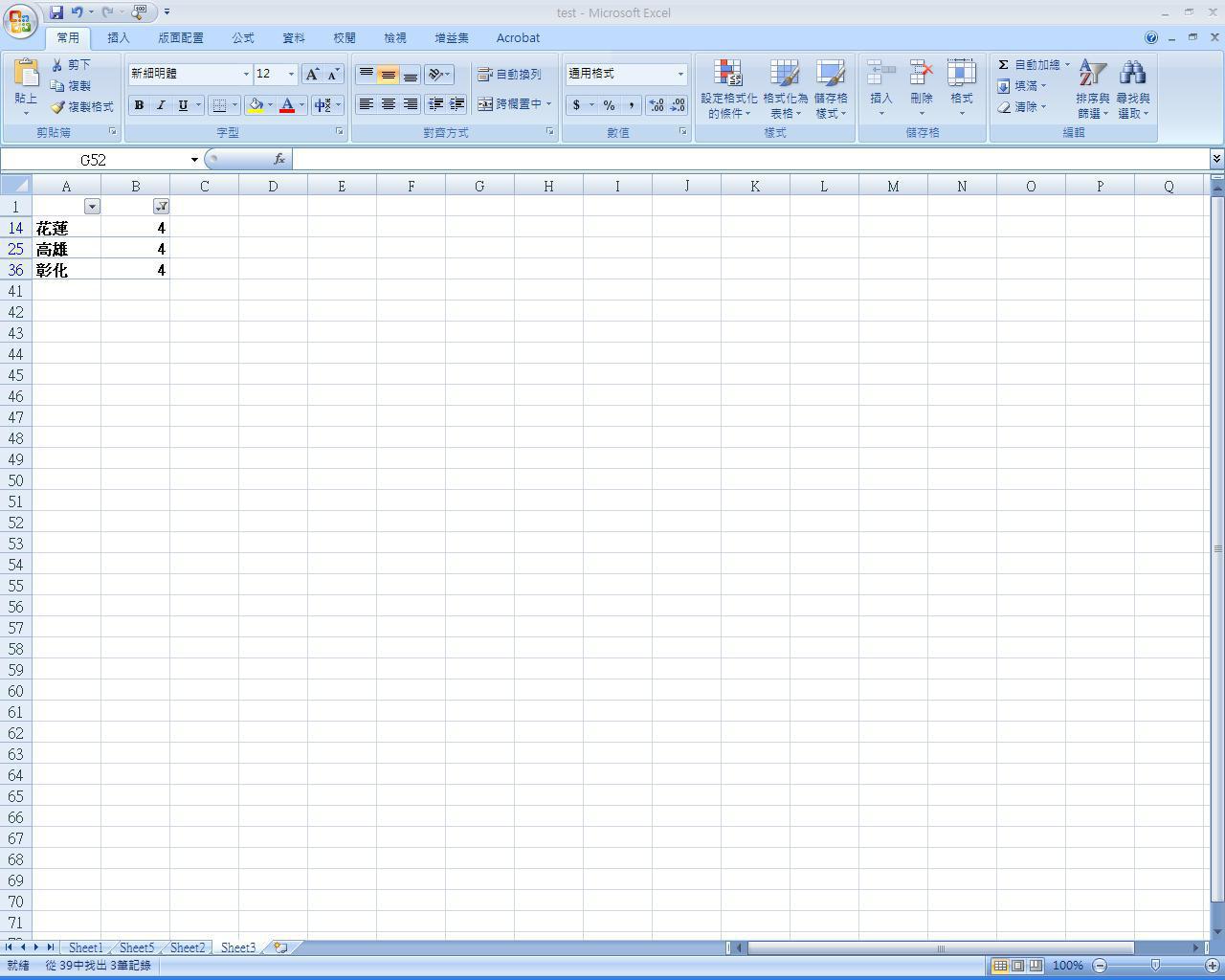This screenshot has width=1225, height=980.
Task: Select the cell containing 花蓮
Action: pyautogui.click(x=66, y=228)
